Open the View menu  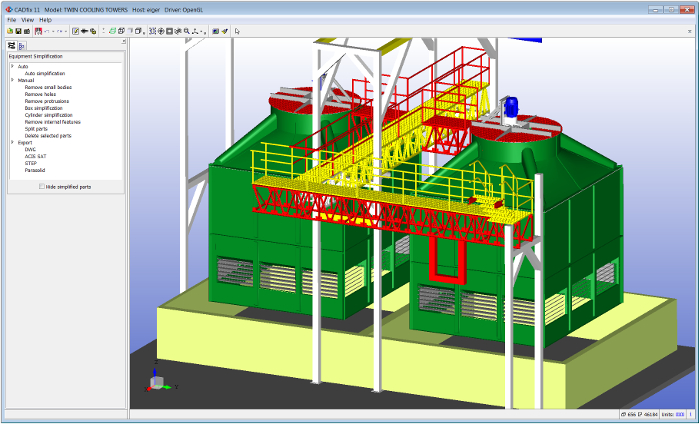click(x=28, y=20)
